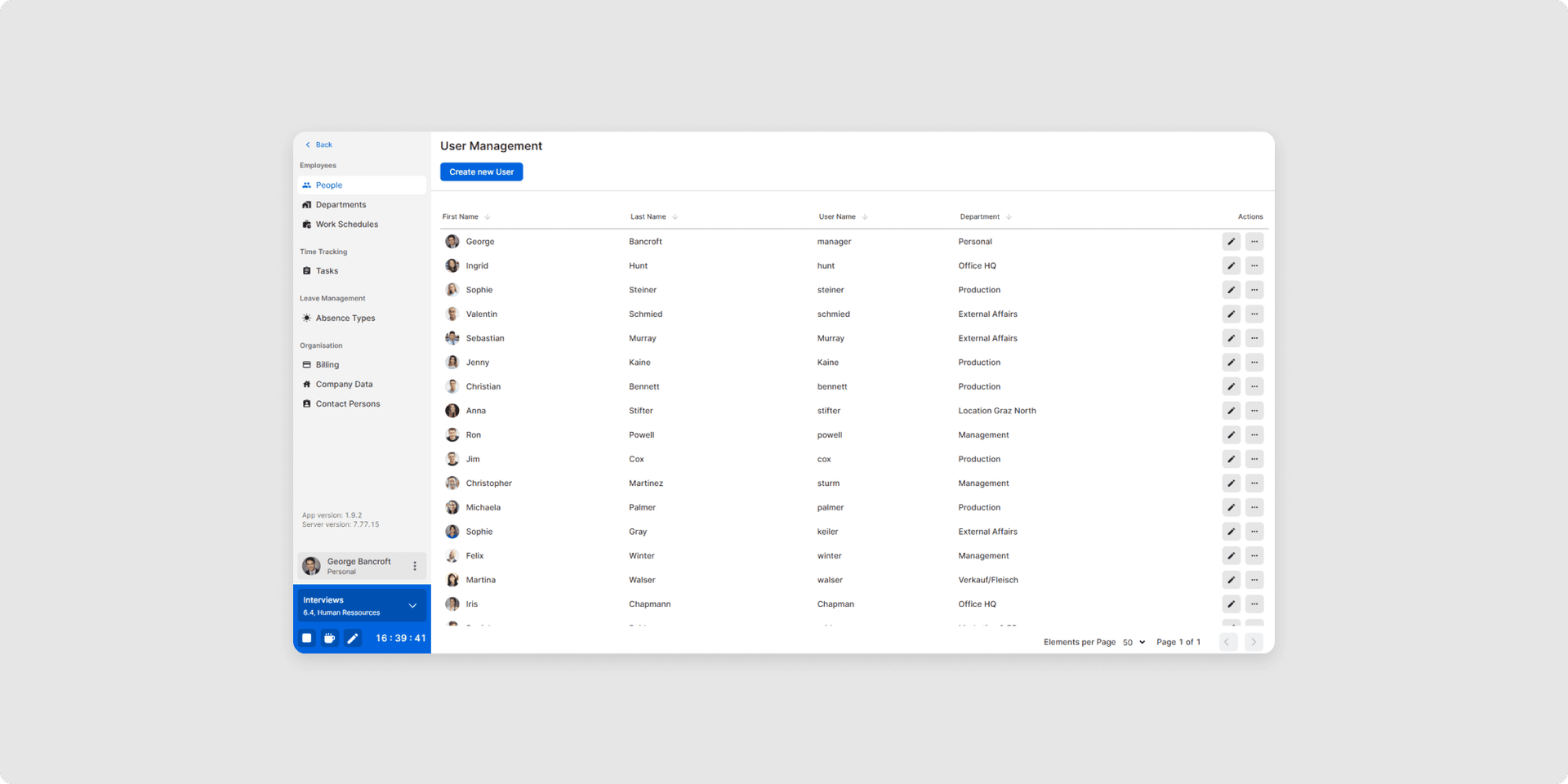Click the edit pencil for George Bancroft
Viewport: 1568px width, 784px height.
1231,242
